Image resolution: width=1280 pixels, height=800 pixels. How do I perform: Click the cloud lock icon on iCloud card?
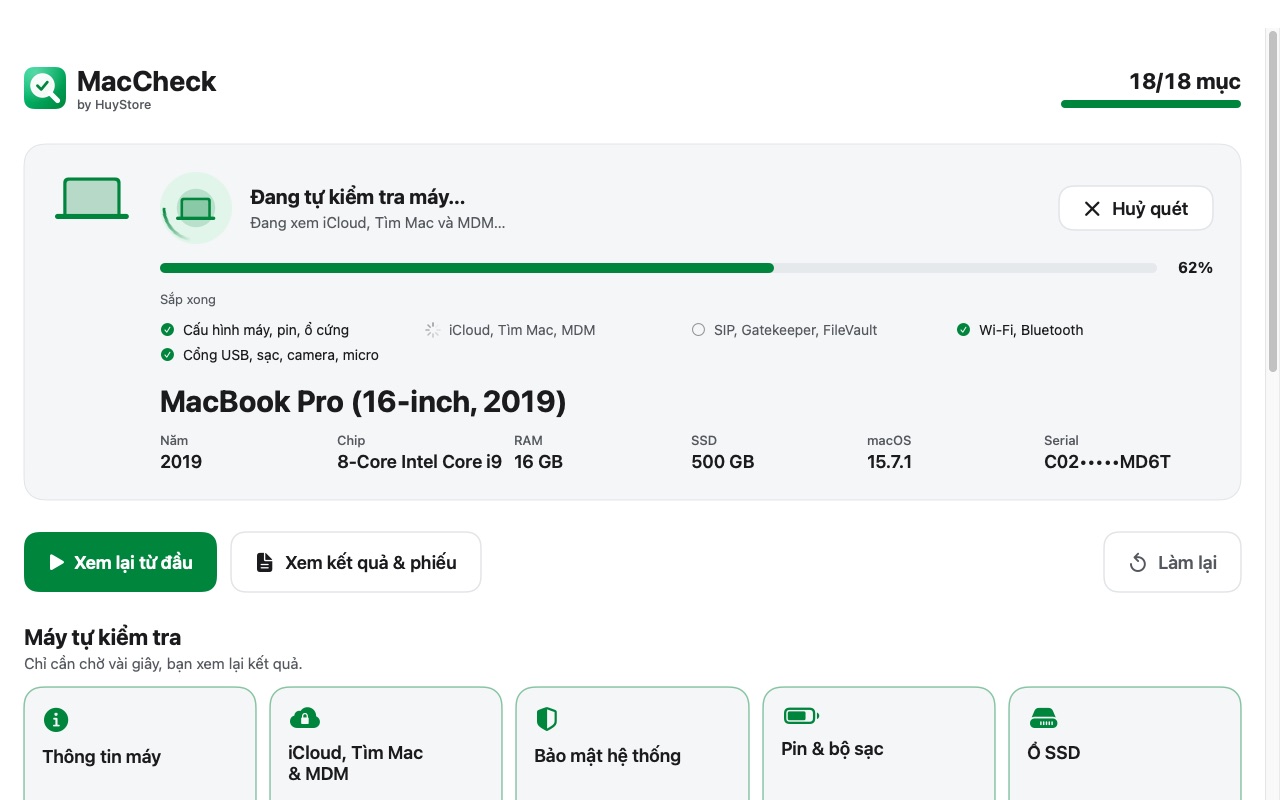click(304, 717)
